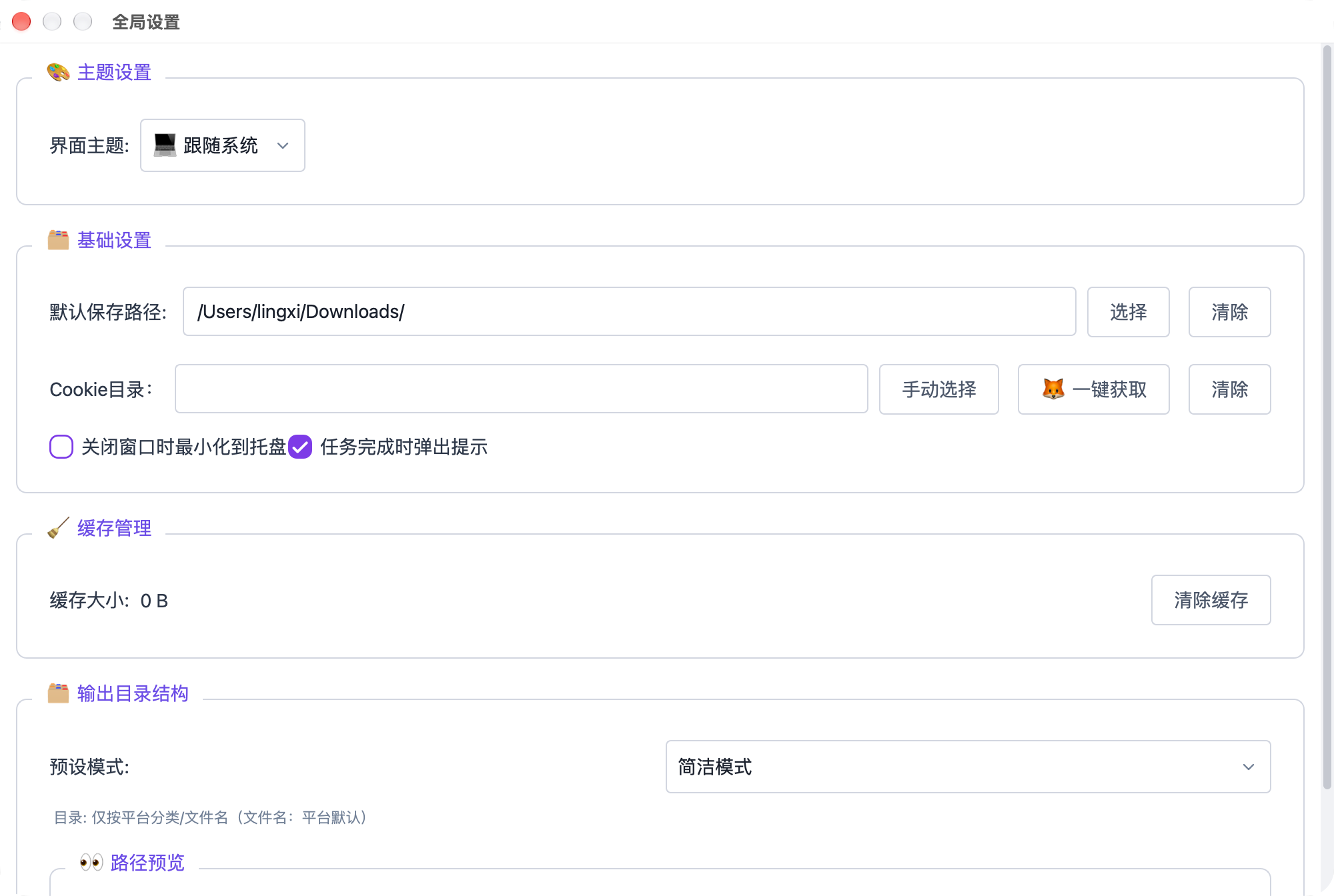Viewport: 1334px width, 896px height.
Task: Click 选择 button for default save path
Action: [x=1128, y=312]
